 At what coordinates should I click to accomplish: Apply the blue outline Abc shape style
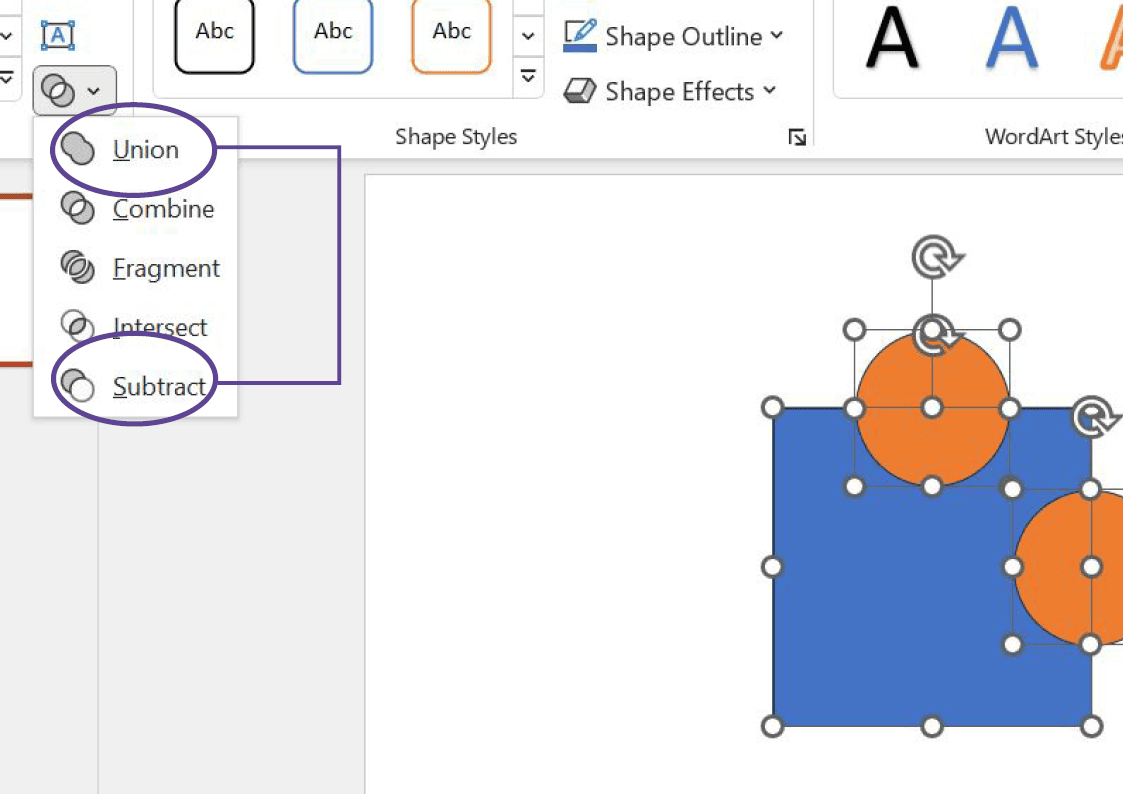coord(333,35)
